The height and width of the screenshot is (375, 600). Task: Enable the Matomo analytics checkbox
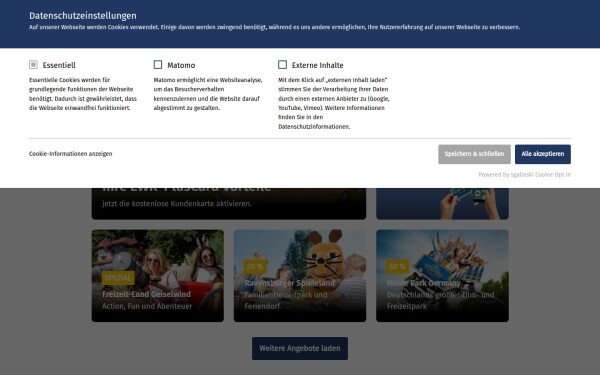(158, 65)
